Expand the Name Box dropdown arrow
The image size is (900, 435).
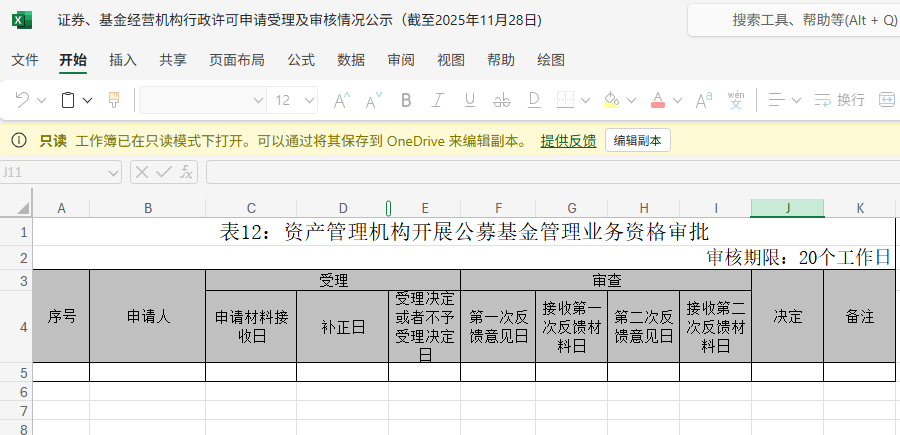[x=114, y=172]
